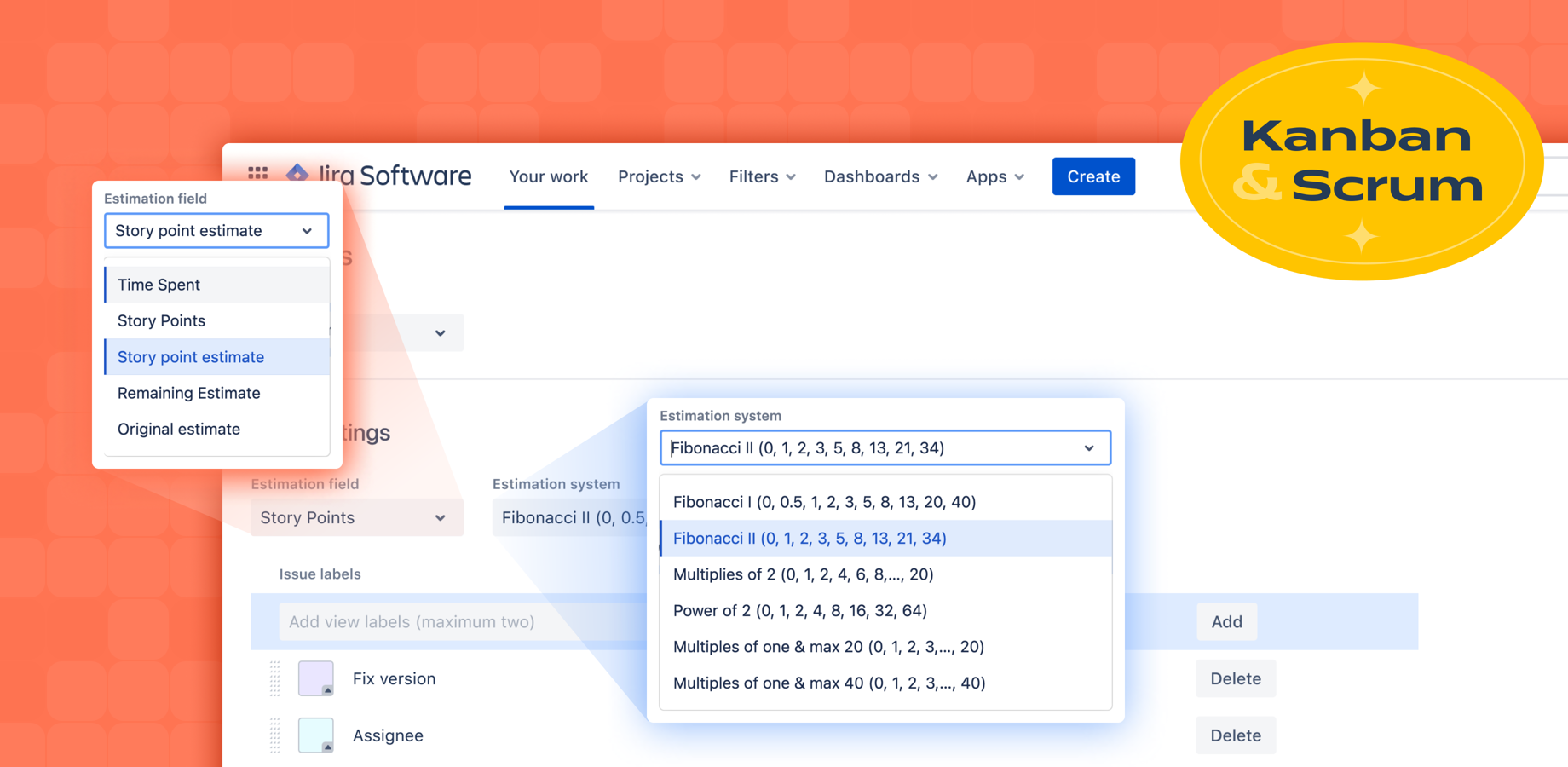
Task: Click the Issue labels heading
Action: click(320, 574)
